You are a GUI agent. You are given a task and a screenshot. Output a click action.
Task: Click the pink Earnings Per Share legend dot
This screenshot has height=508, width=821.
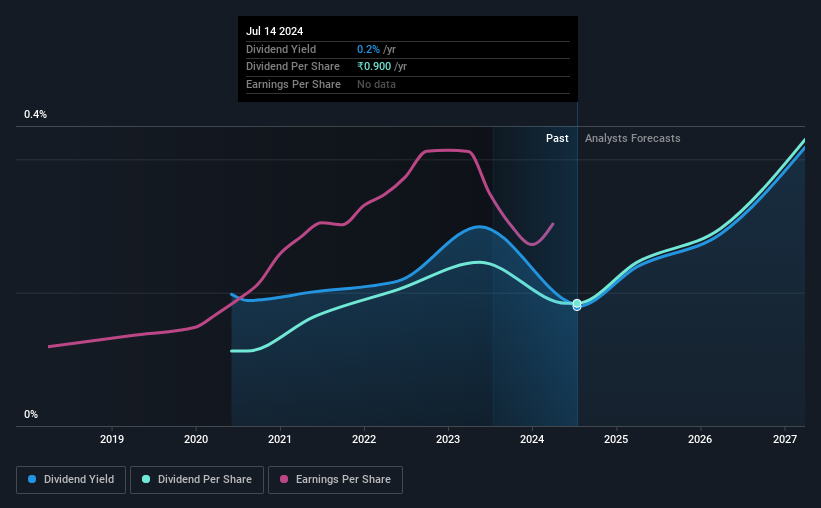click(x=284, y=479)
